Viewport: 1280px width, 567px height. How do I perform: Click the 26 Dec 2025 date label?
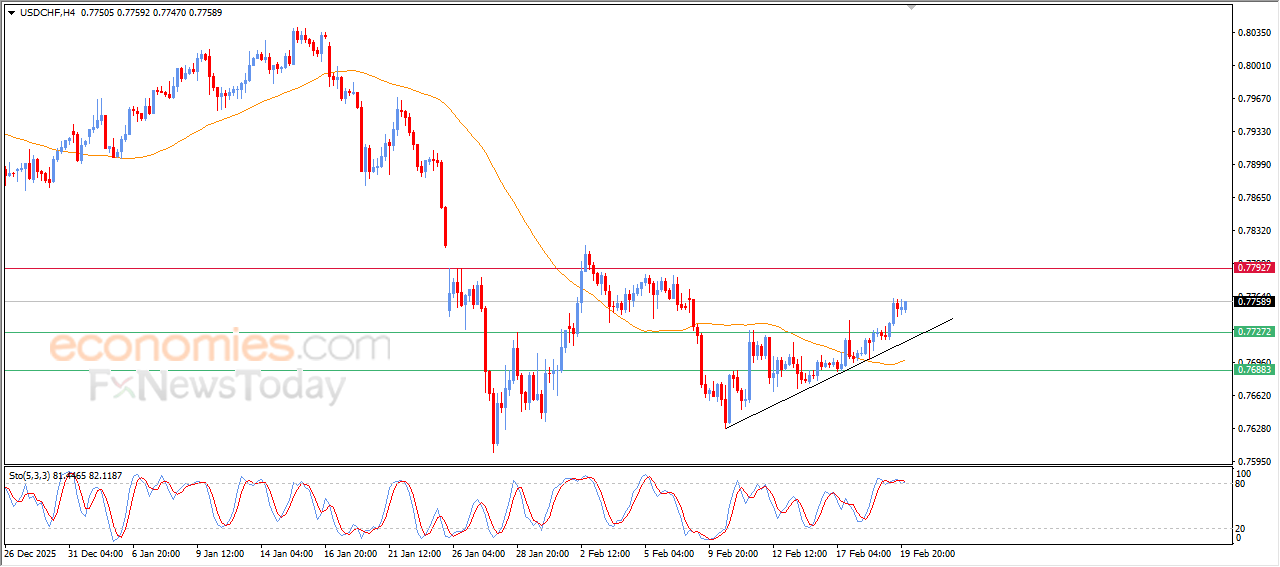point(32,553)
